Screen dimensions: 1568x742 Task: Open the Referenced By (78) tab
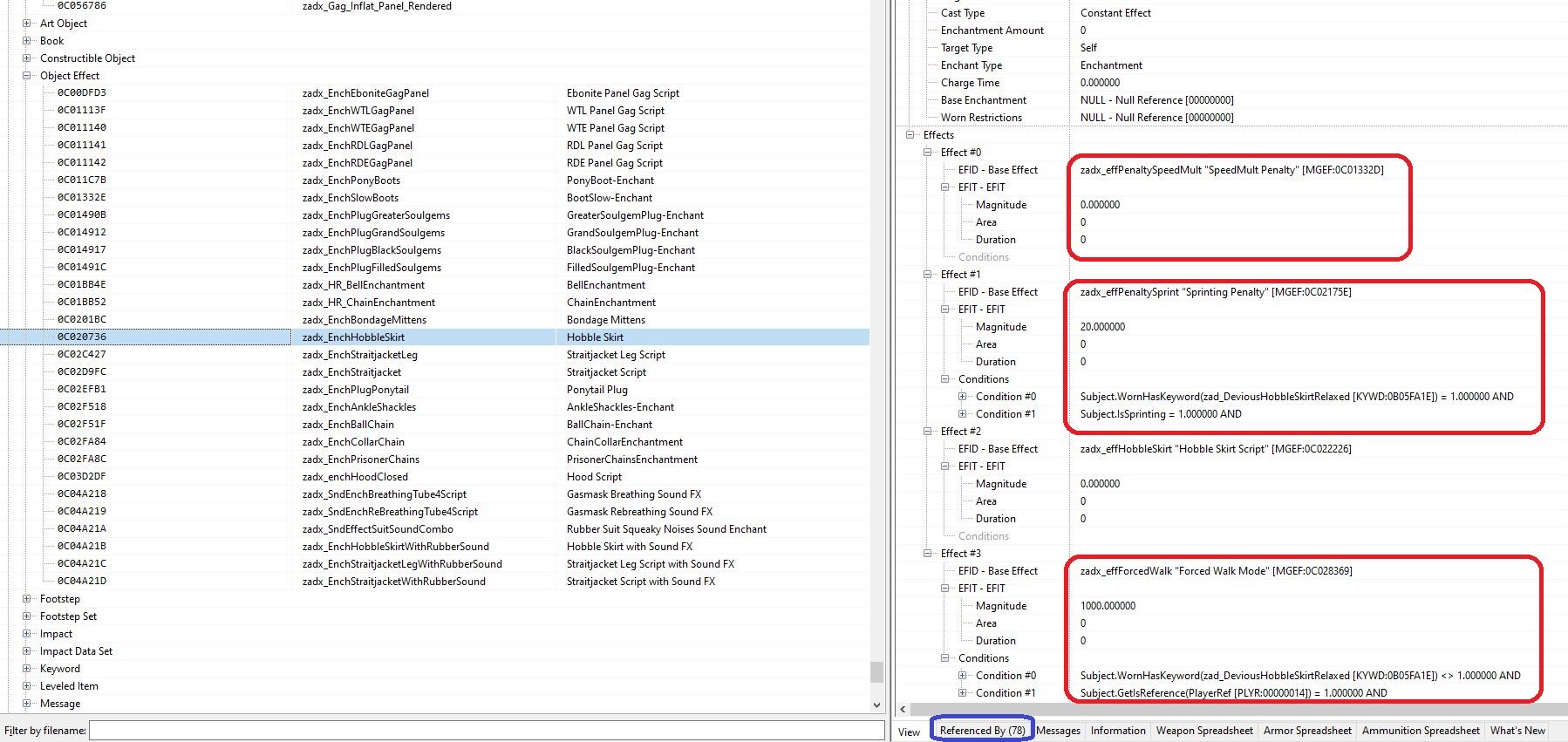pyautogui.click(x=982, y=731)
